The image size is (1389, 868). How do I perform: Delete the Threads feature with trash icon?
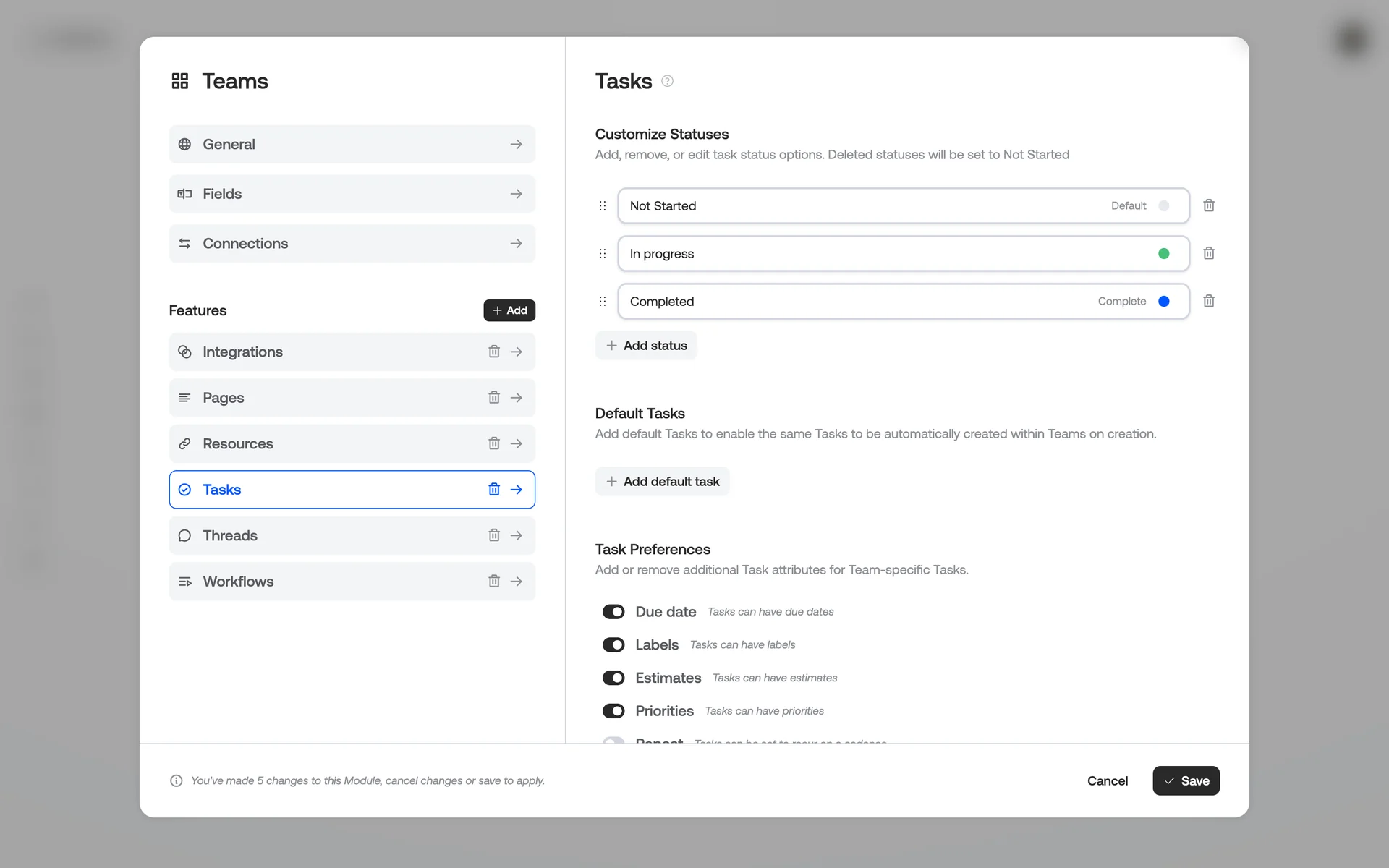pyautogui.click(x=493, y=535)
